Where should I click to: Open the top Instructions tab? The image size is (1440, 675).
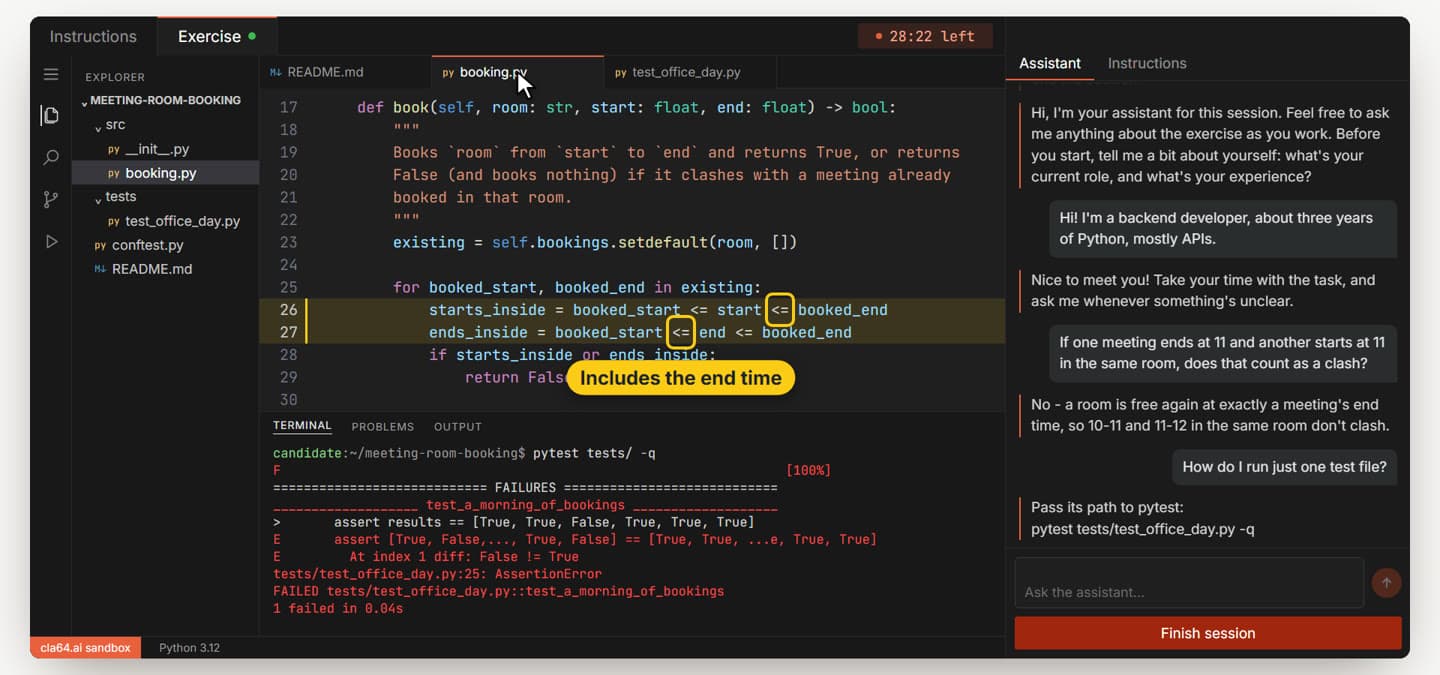pos(93,36)
